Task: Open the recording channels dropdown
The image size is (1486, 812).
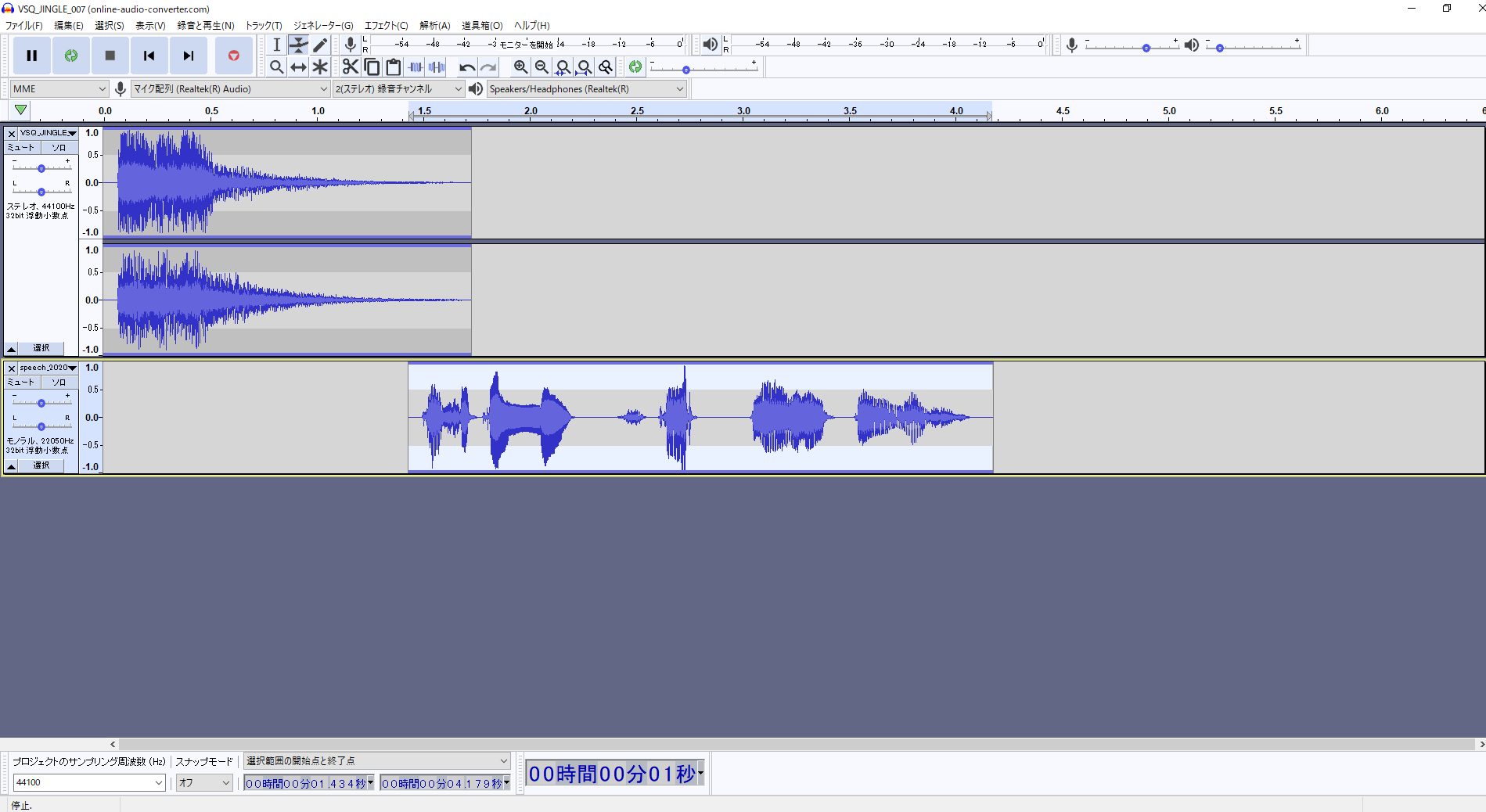Action: coord(399,88)
